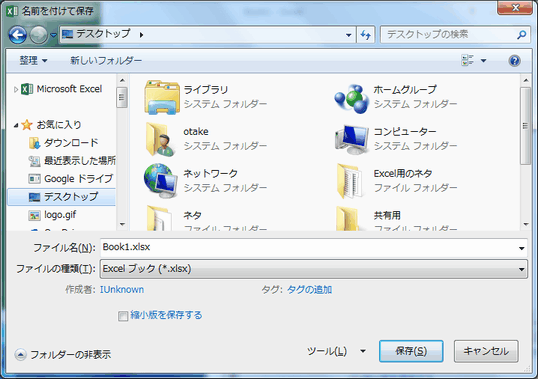The width and height of the screenshot is (538, 379).
Task: Click the 保存(S) button
Action: [x=411, y=351]
